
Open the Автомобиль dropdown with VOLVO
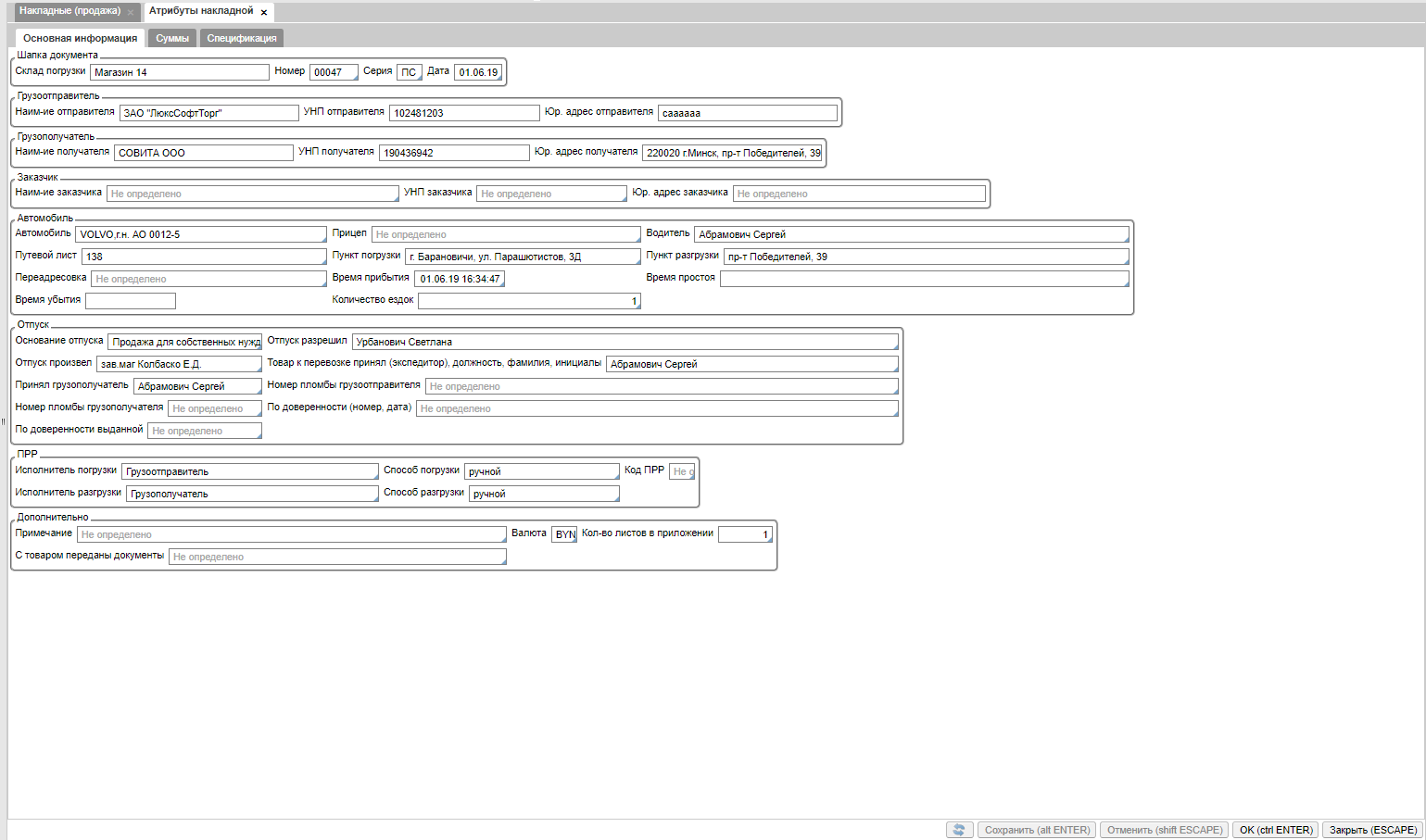click(201, 234)
